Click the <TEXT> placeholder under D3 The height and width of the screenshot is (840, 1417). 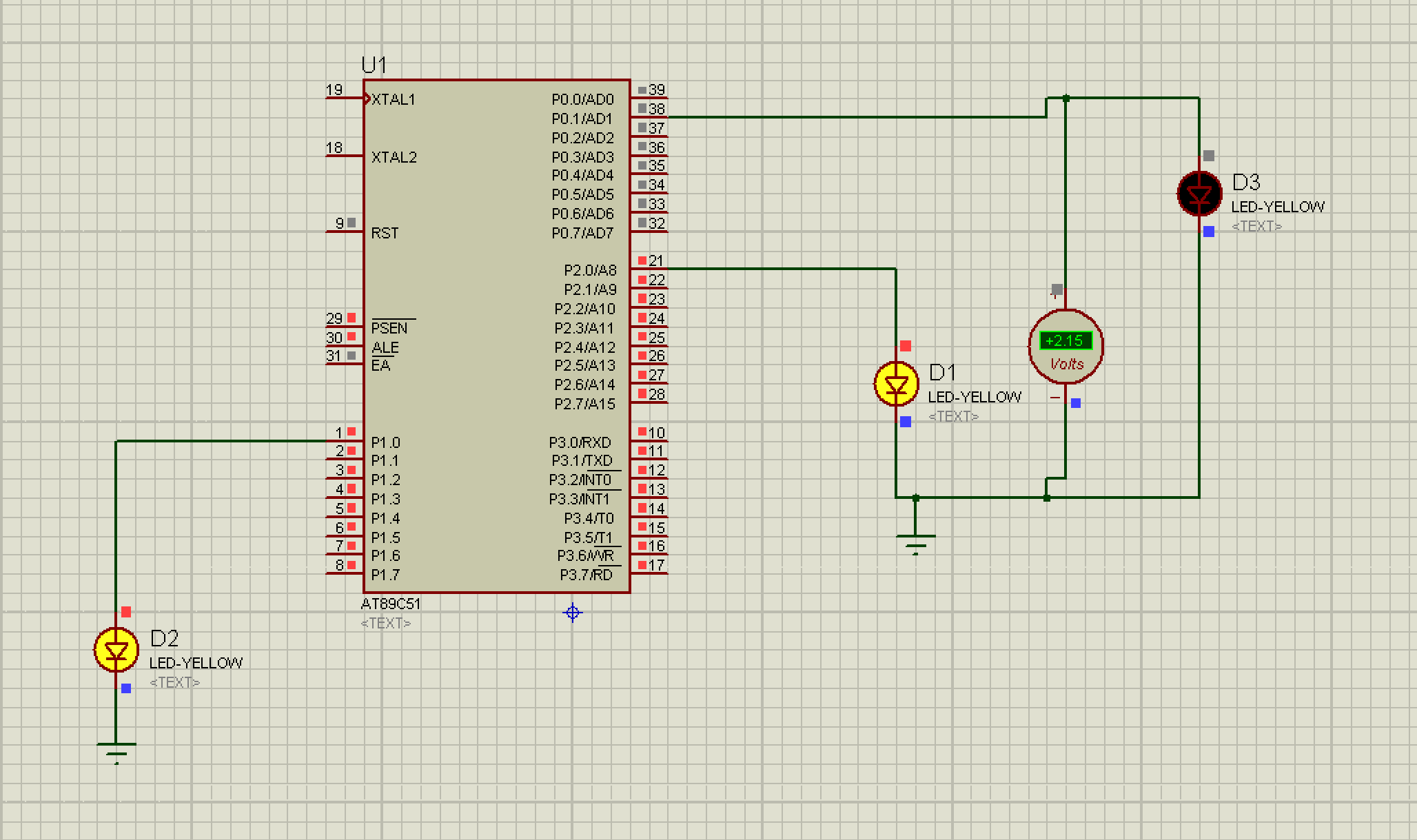coord(1257,226)
